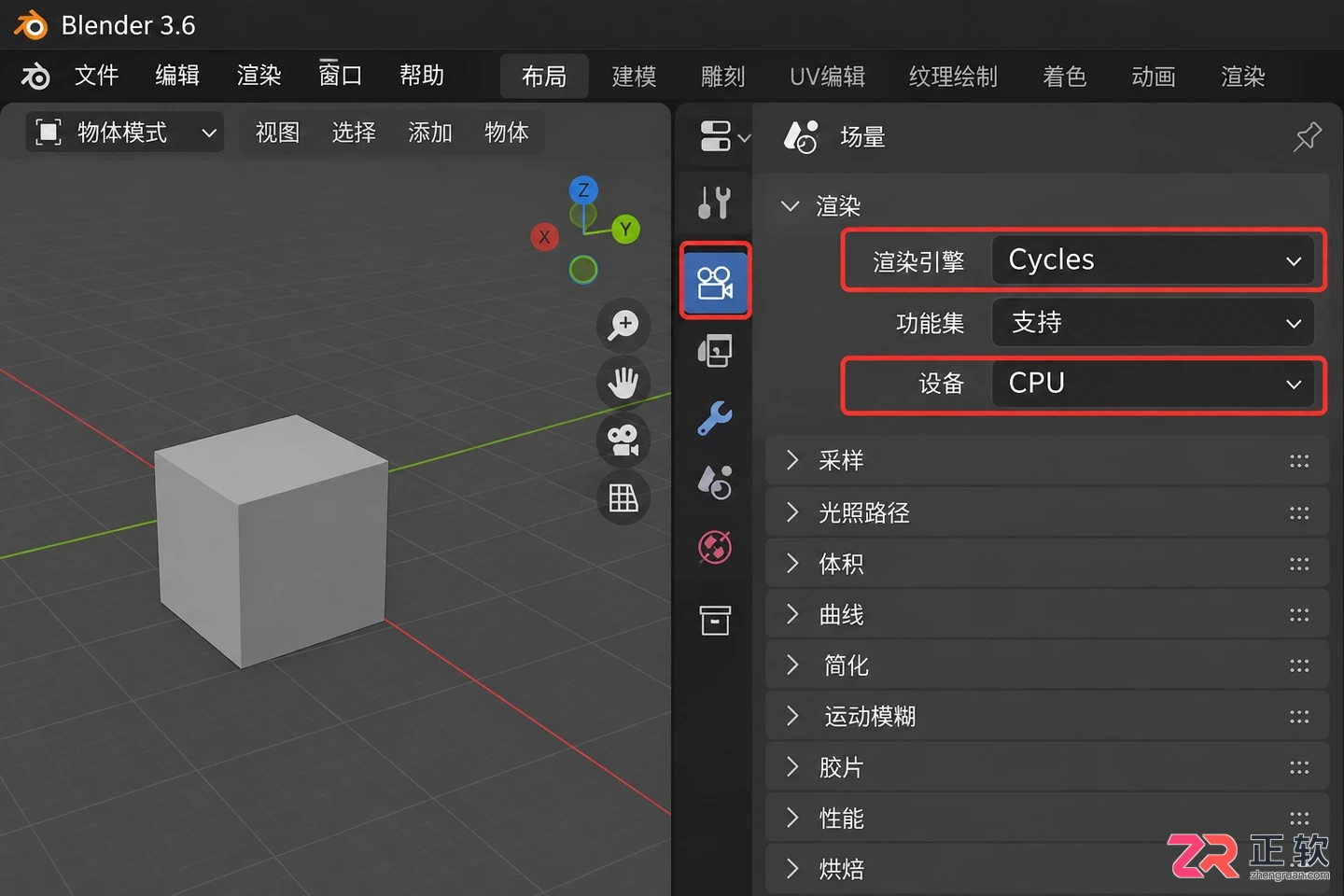Click the green Y axis gizmo

[625, 229]
